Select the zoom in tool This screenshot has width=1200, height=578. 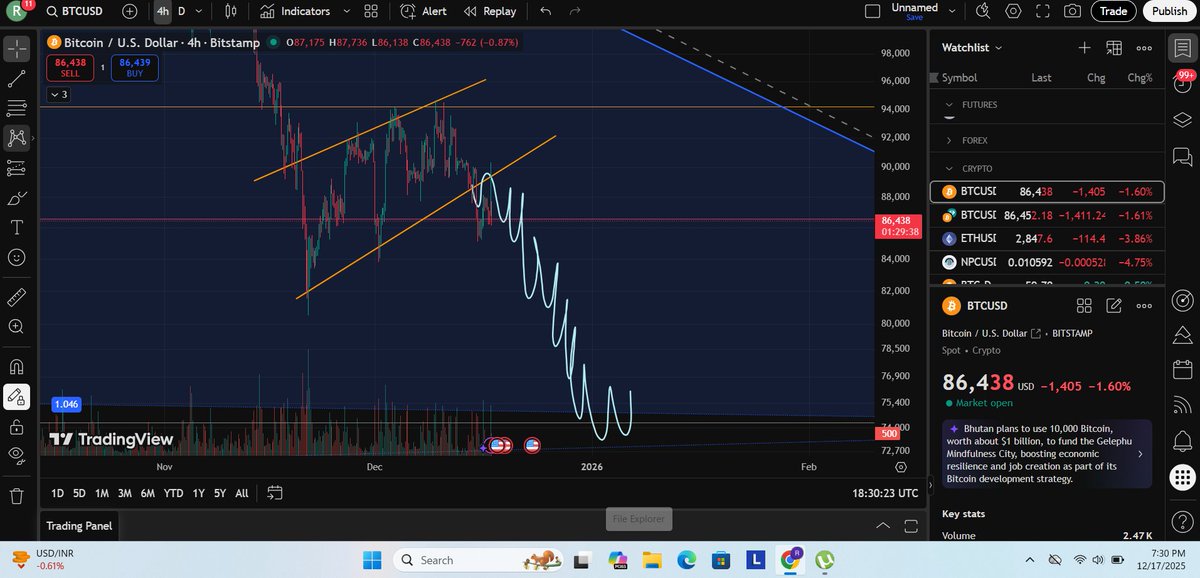[17, 327]
